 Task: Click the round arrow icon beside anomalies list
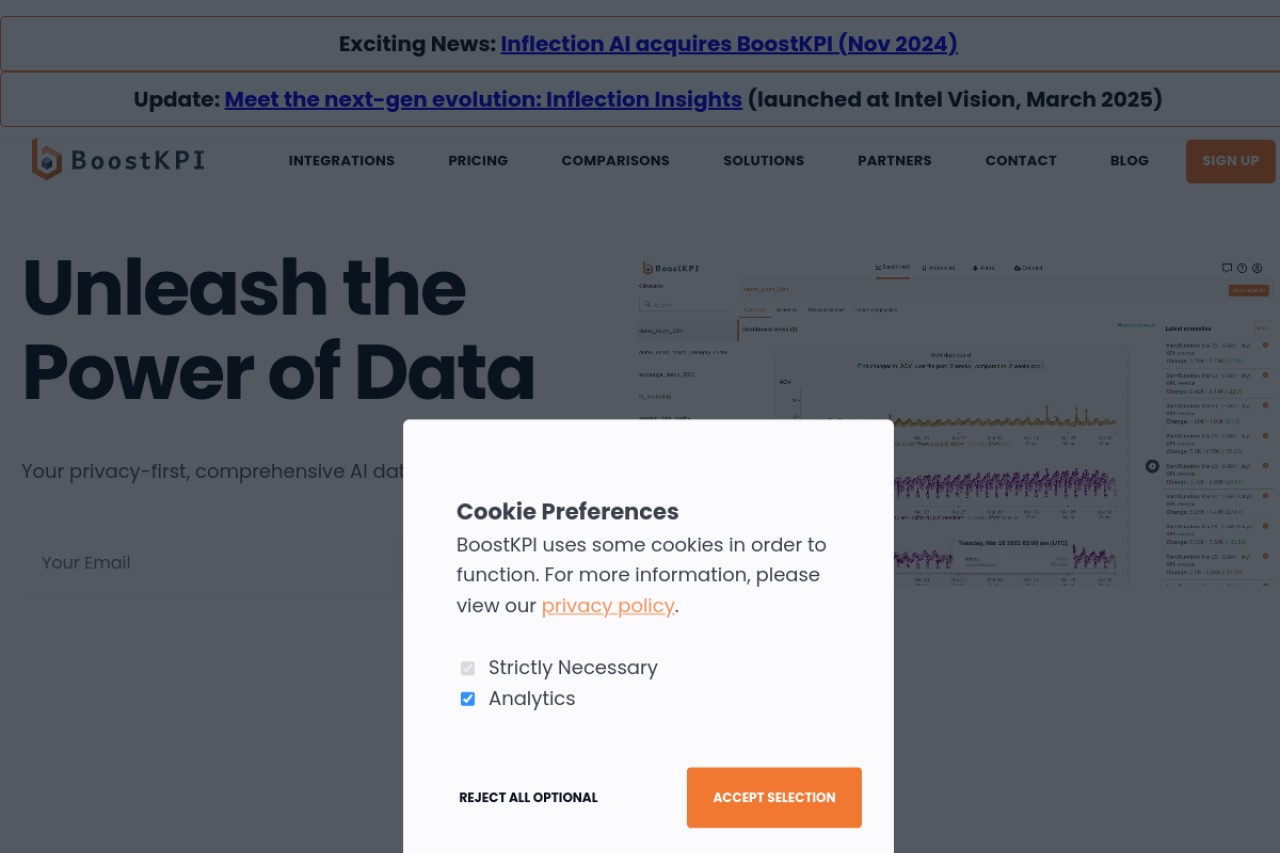(1152, 466)
